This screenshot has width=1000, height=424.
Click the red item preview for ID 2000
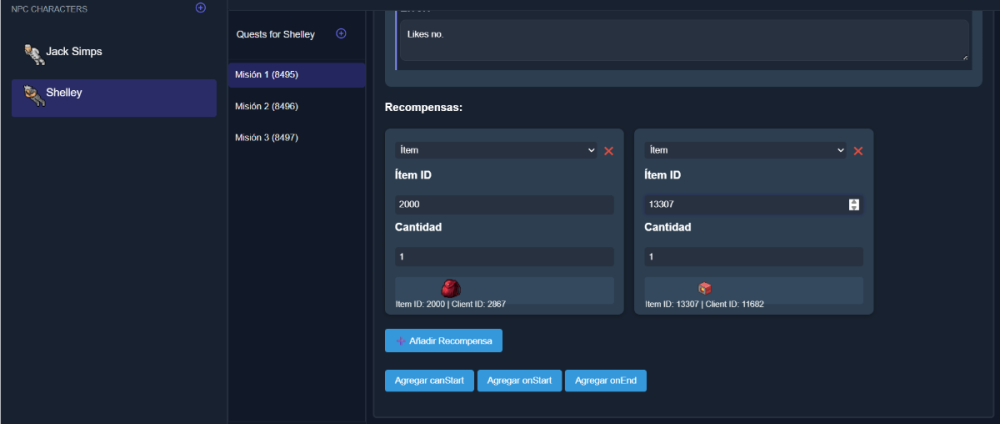pyautogui.click(x=451, y=288)
